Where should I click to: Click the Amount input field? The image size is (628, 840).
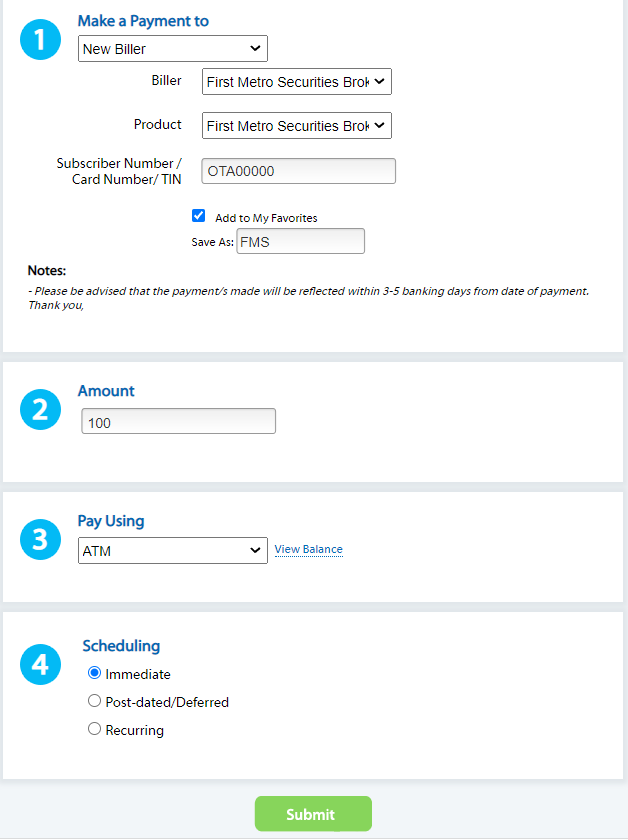[178, 421]
